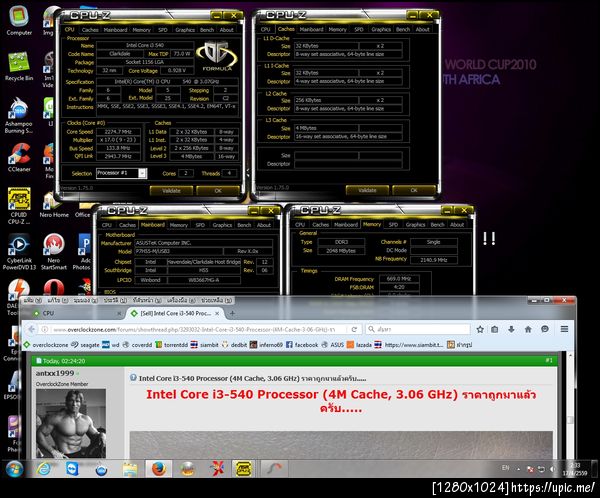
Task: Select SPD tab in top-right CPU-Z window
Action: (359, 29)
